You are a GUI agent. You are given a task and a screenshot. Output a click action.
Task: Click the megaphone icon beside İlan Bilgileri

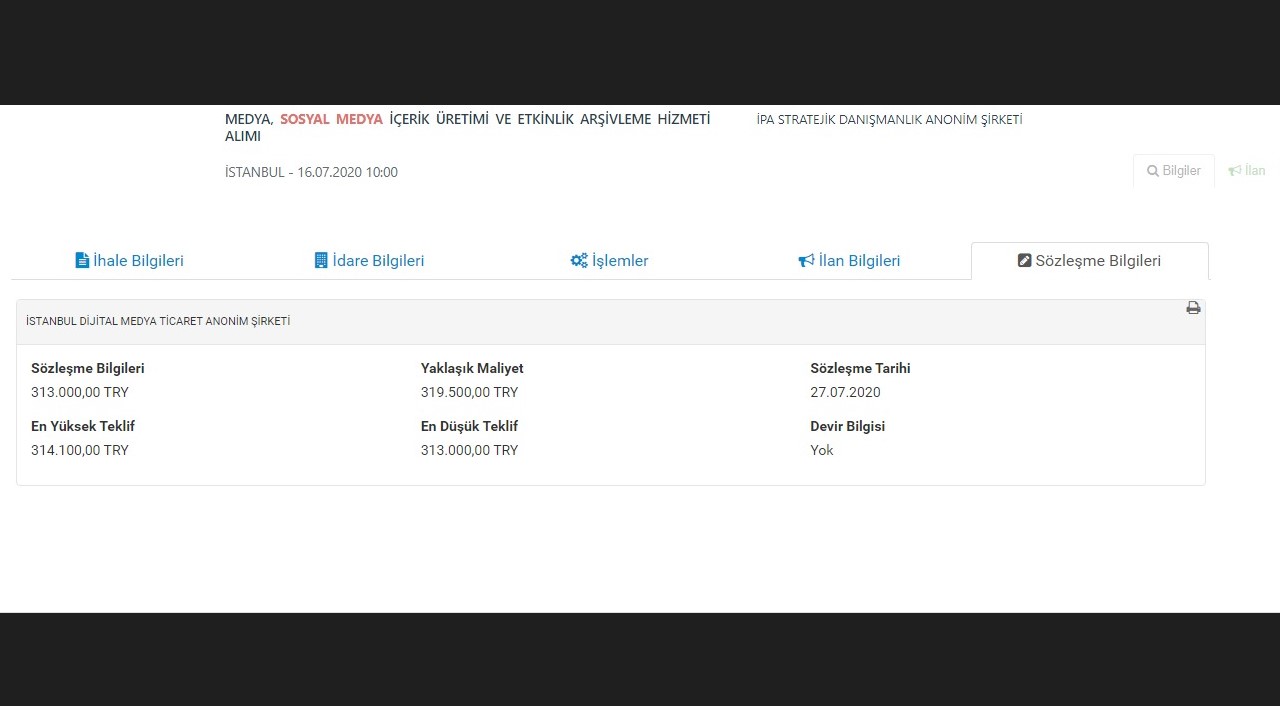[806, 261]
